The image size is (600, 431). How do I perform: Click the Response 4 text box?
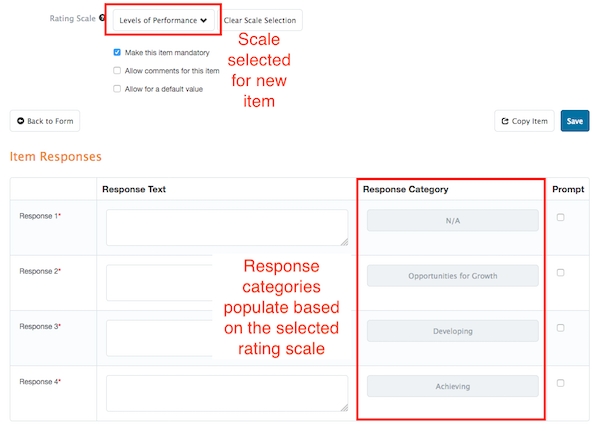227,393
